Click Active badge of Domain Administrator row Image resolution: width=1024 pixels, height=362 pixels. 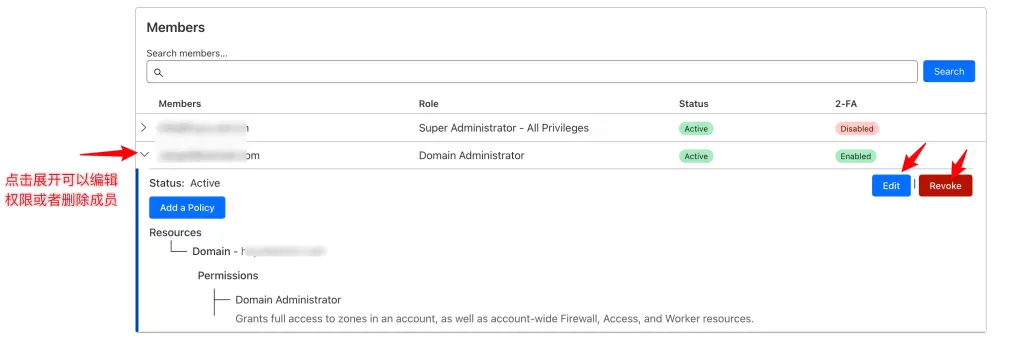coord(696,156)
